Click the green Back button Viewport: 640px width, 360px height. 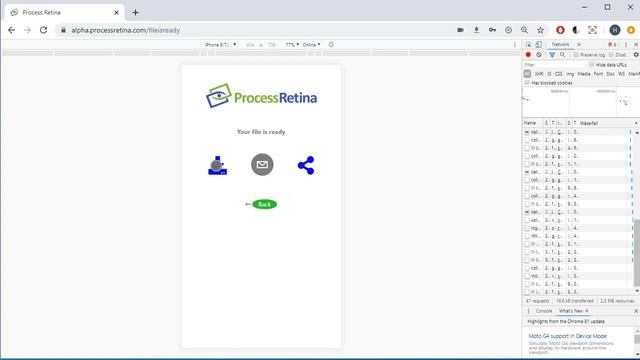click(264, 204)
